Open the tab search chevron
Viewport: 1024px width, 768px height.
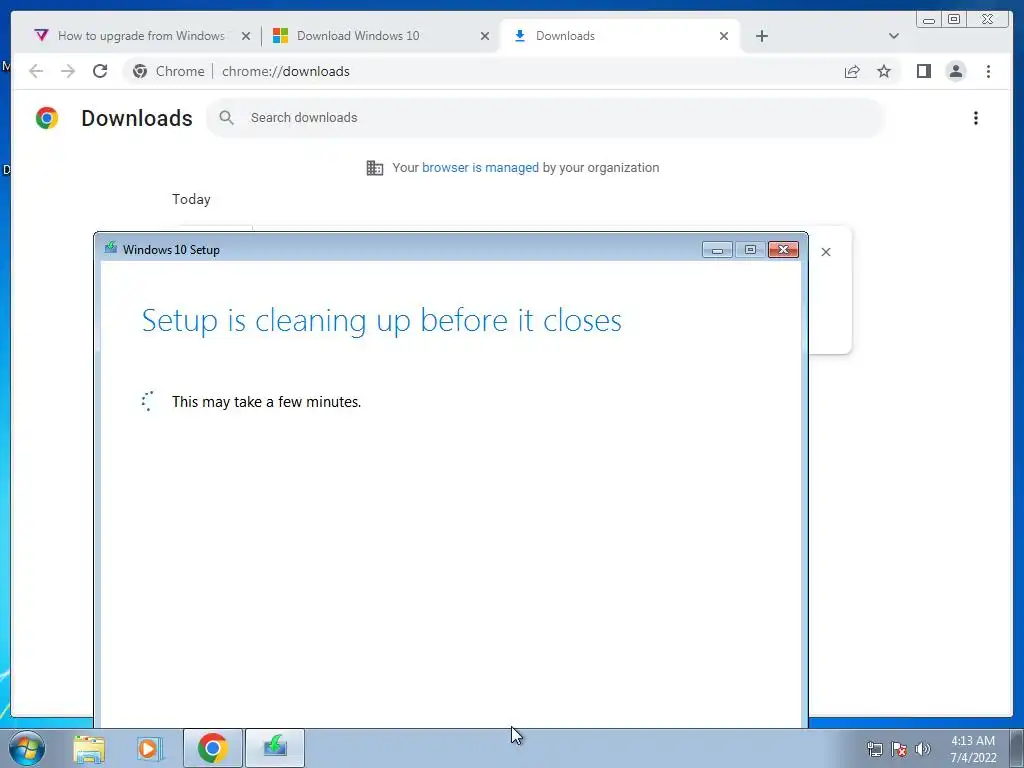pos(893,36)
